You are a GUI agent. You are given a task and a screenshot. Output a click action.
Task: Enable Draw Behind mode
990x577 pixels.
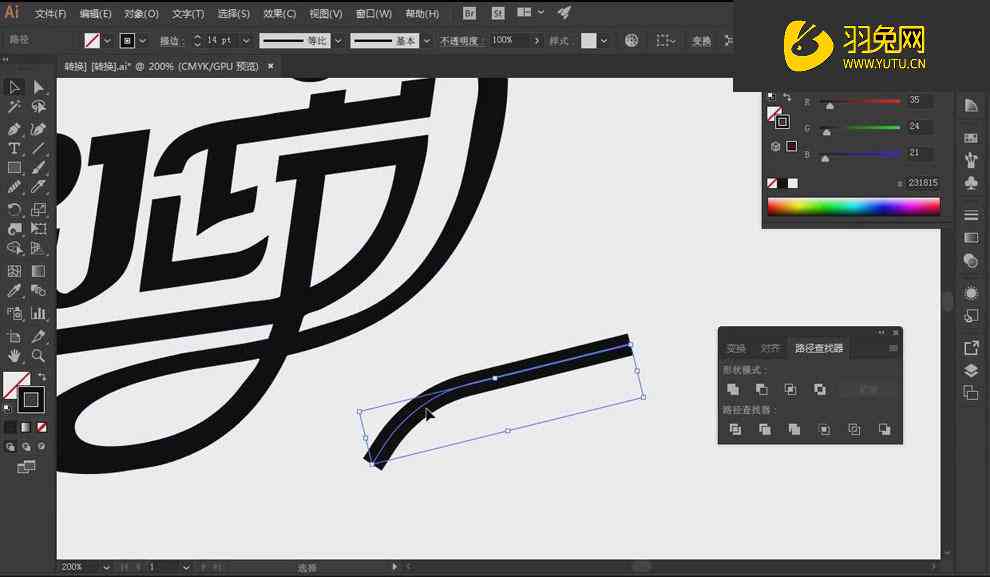pos(26,446)
